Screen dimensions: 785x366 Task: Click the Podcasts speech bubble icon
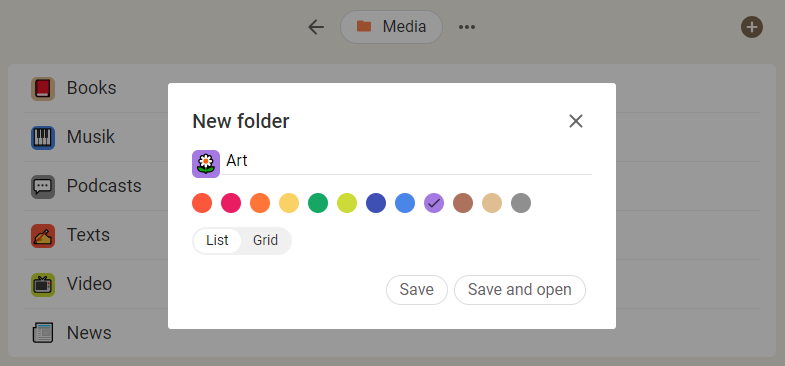(x=43, y=187)
